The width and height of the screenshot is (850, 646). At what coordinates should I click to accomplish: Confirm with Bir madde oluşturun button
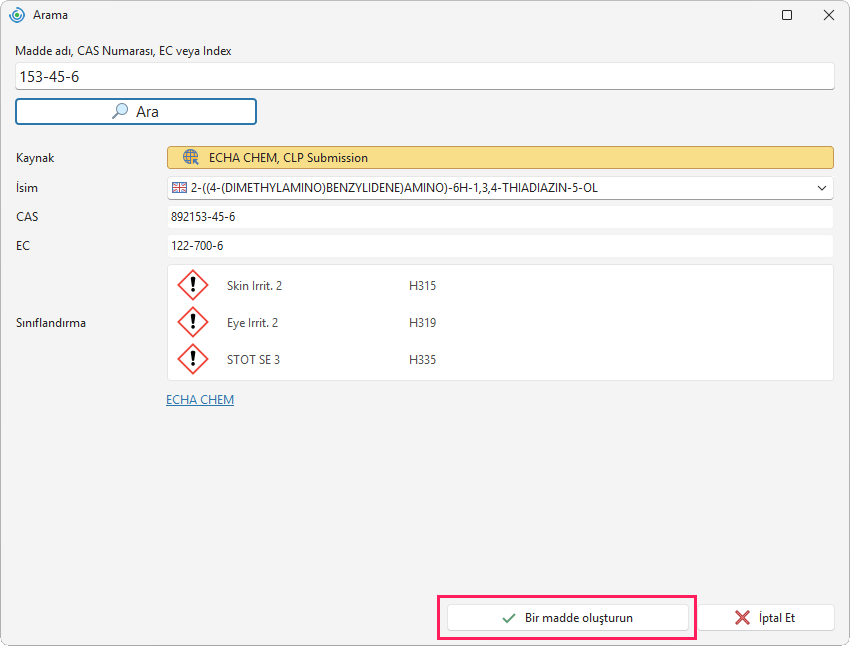(x=568, y=618)
